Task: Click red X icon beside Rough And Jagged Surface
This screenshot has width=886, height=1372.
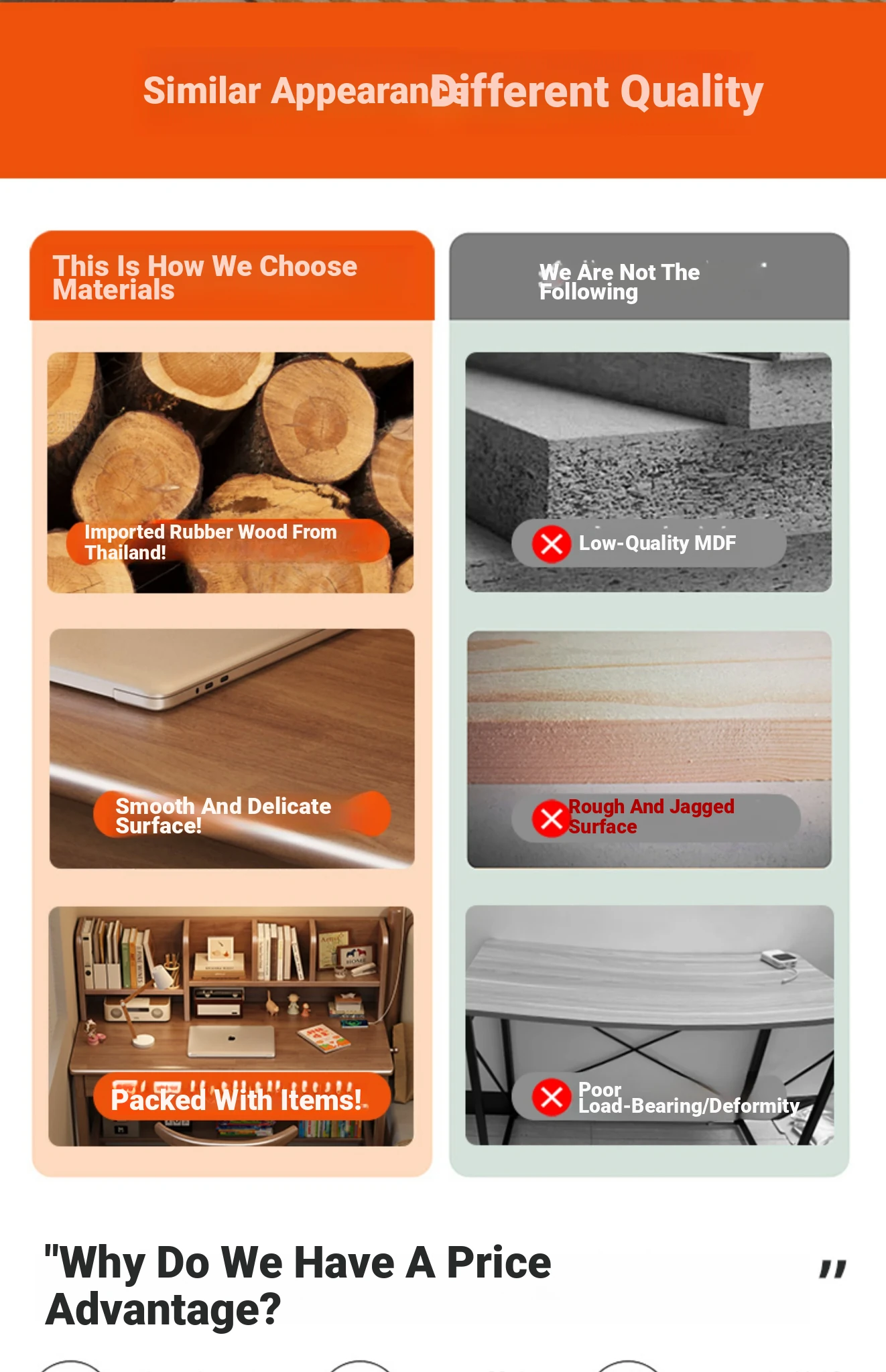Action: (x=552, y=818)
